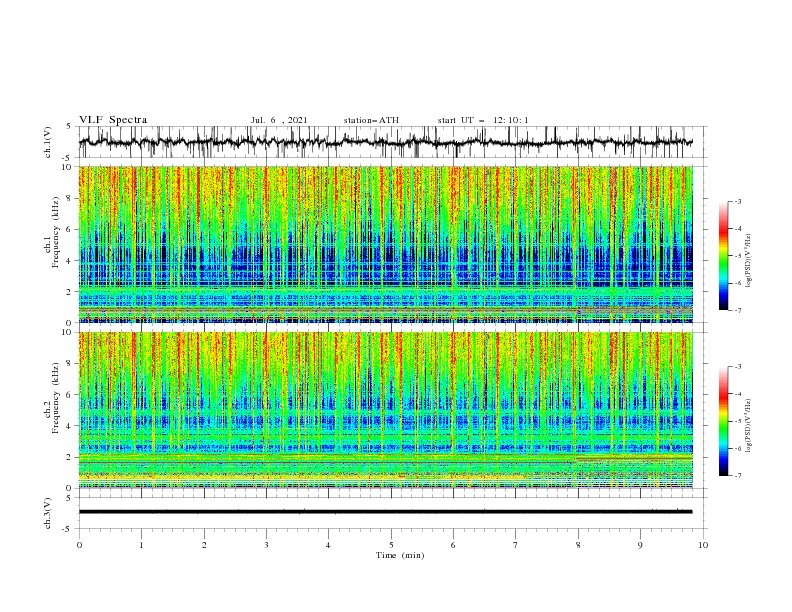Click the ch.3 flat waveform trace
Viewport: 792px width, 612px height.
pyautogui.click(x=385, y=512)
